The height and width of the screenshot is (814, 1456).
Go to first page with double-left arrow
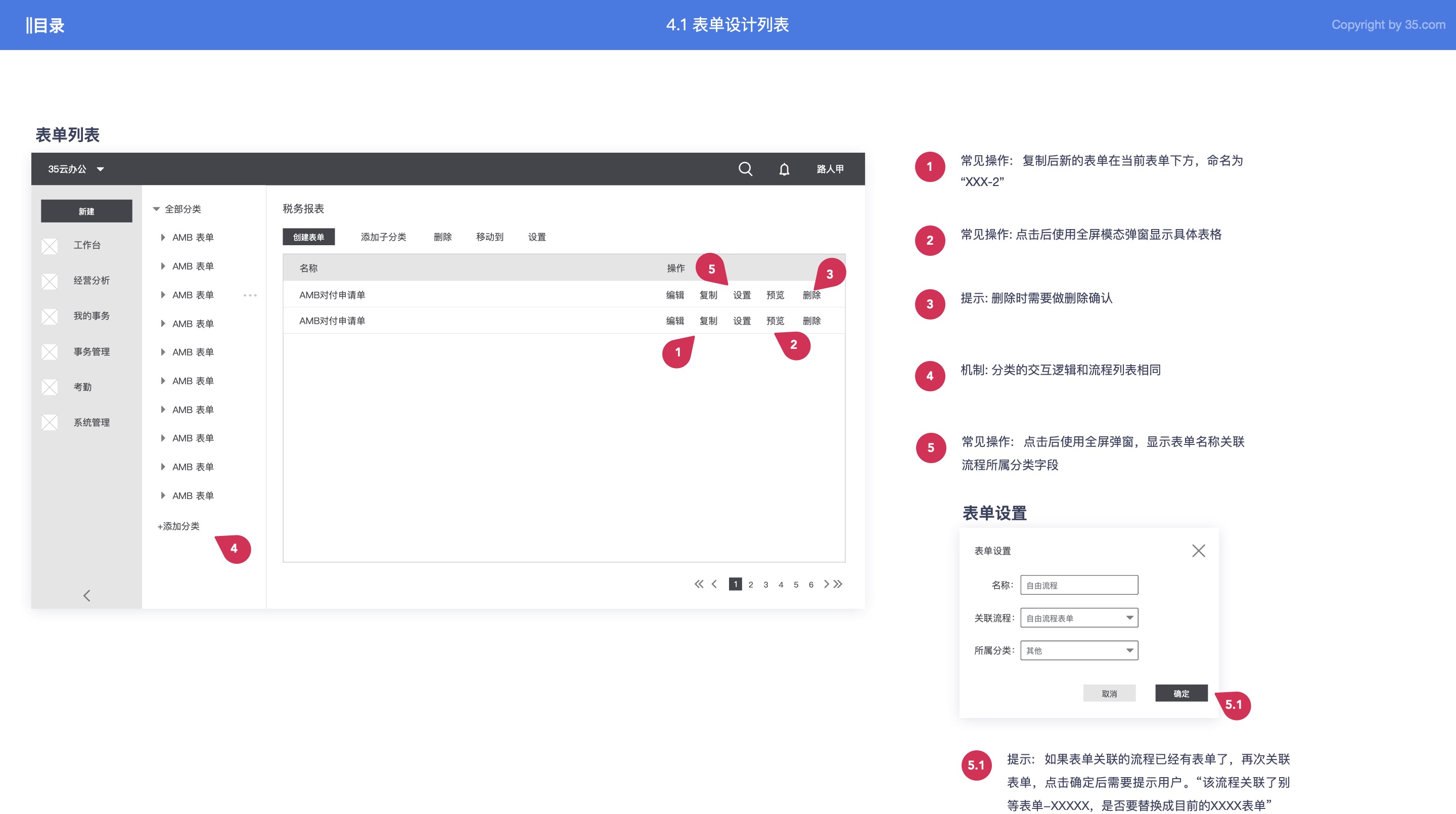(x=699, y=584)
